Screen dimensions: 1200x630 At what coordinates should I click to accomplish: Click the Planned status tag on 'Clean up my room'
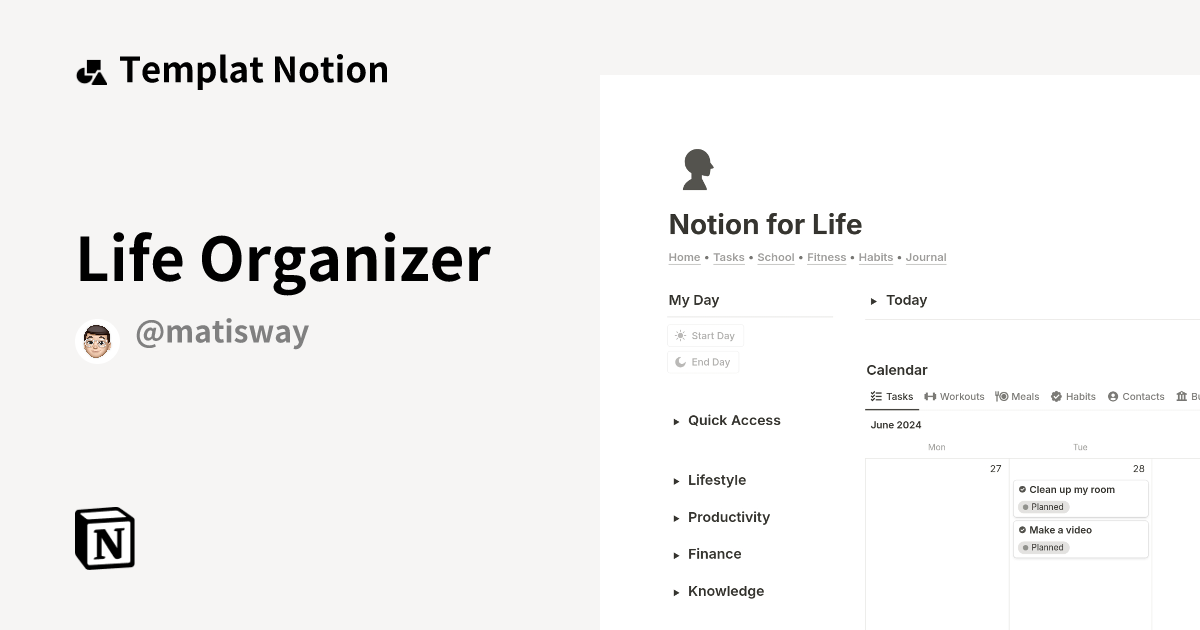pyautogui.click(x=1043, y=507)
